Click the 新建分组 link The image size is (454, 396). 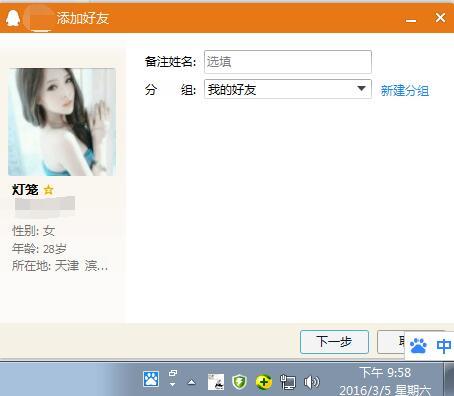(405, 90)
